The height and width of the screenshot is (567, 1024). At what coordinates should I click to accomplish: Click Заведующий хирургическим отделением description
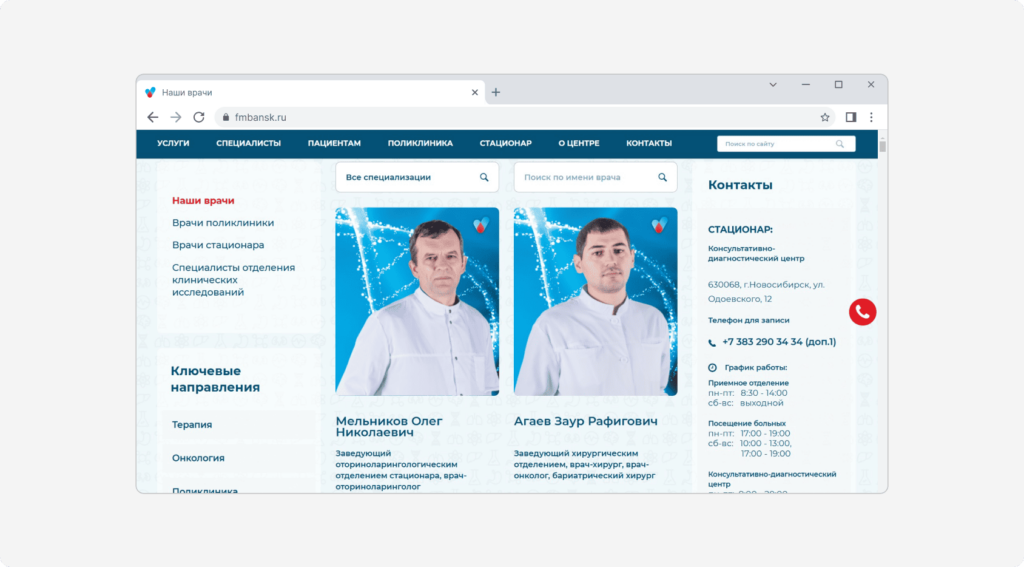coord(584,464)
